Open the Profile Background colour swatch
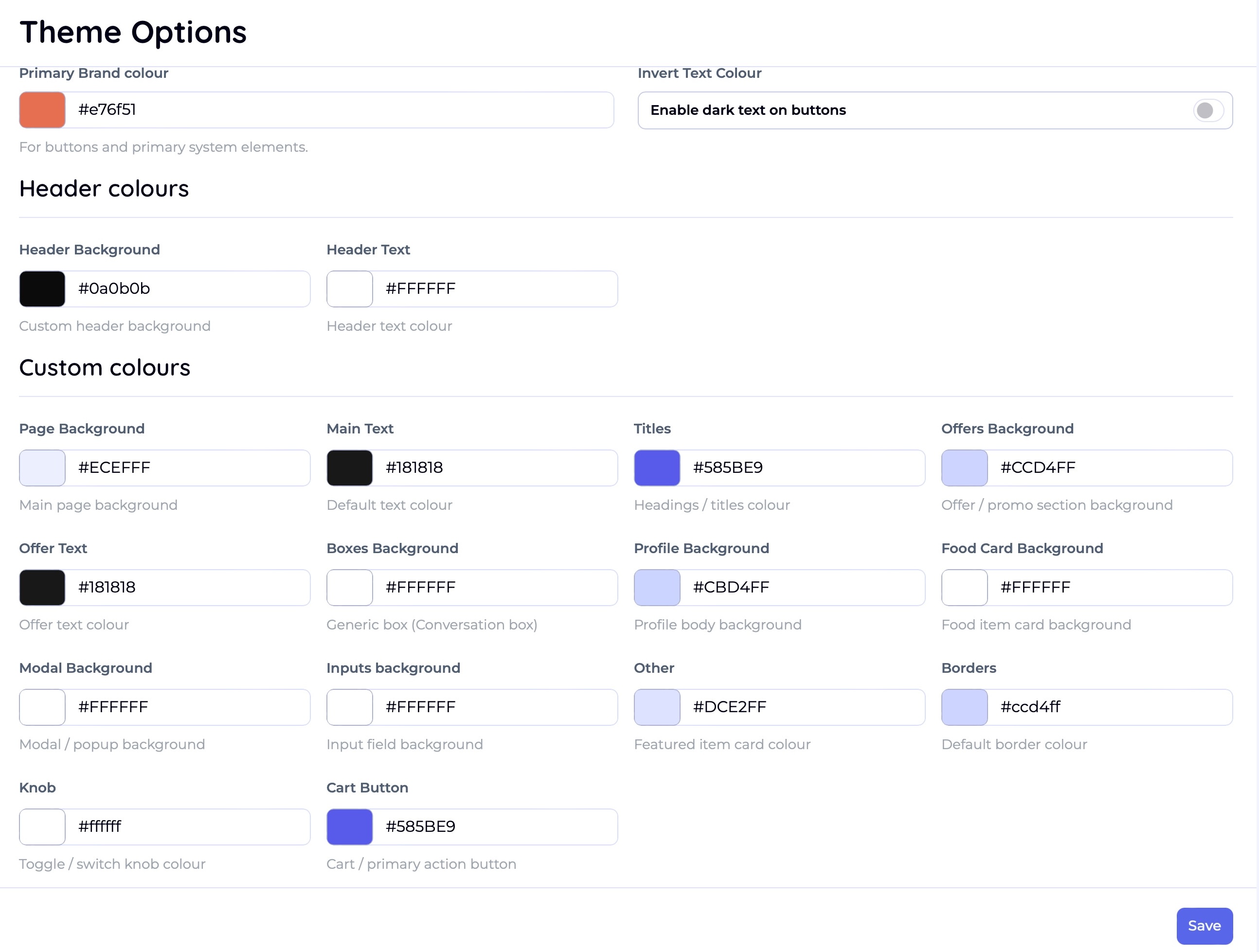Viewport: 1259px width, 952px height. 657,587
